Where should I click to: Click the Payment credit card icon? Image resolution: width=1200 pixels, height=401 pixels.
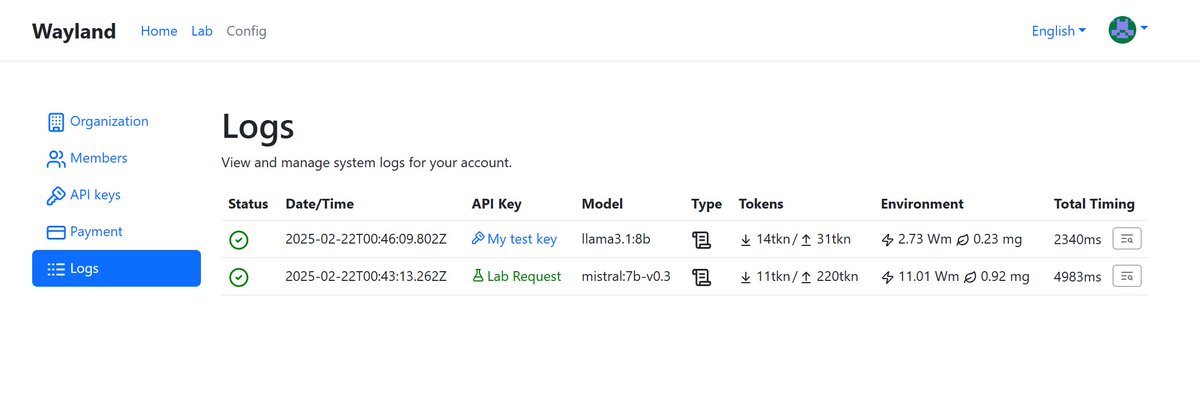tap(56, 232)
